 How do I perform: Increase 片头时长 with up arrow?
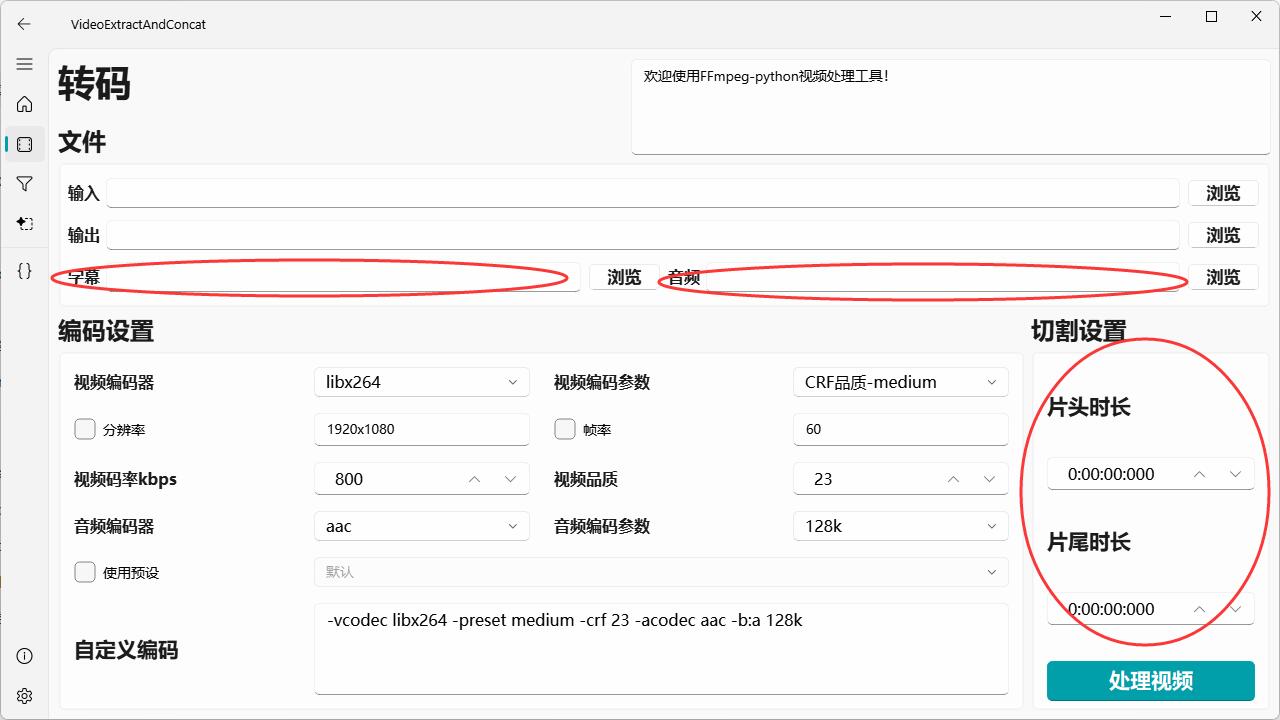pos(1199,474)
